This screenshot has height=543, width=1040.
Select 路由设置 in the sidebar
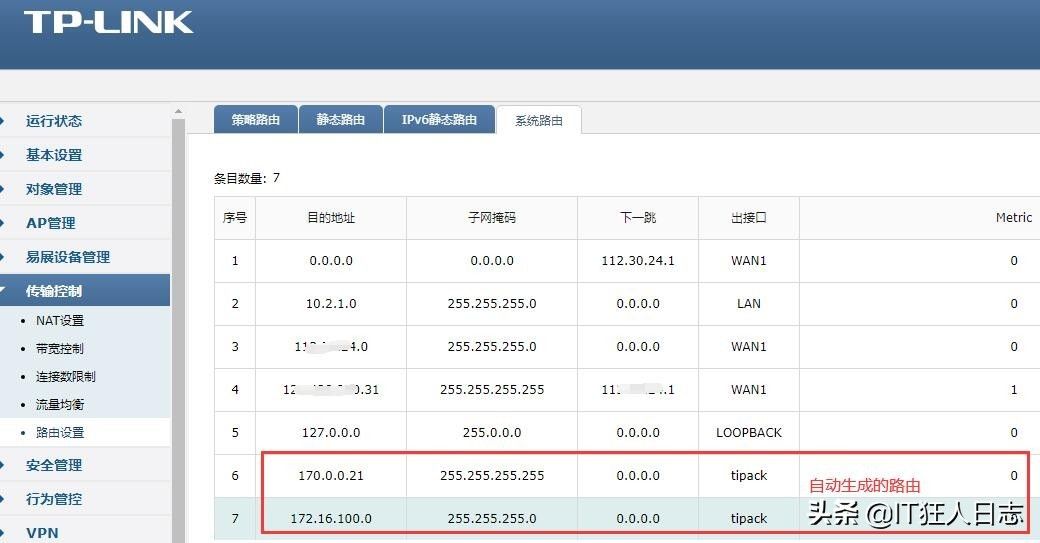59,433
